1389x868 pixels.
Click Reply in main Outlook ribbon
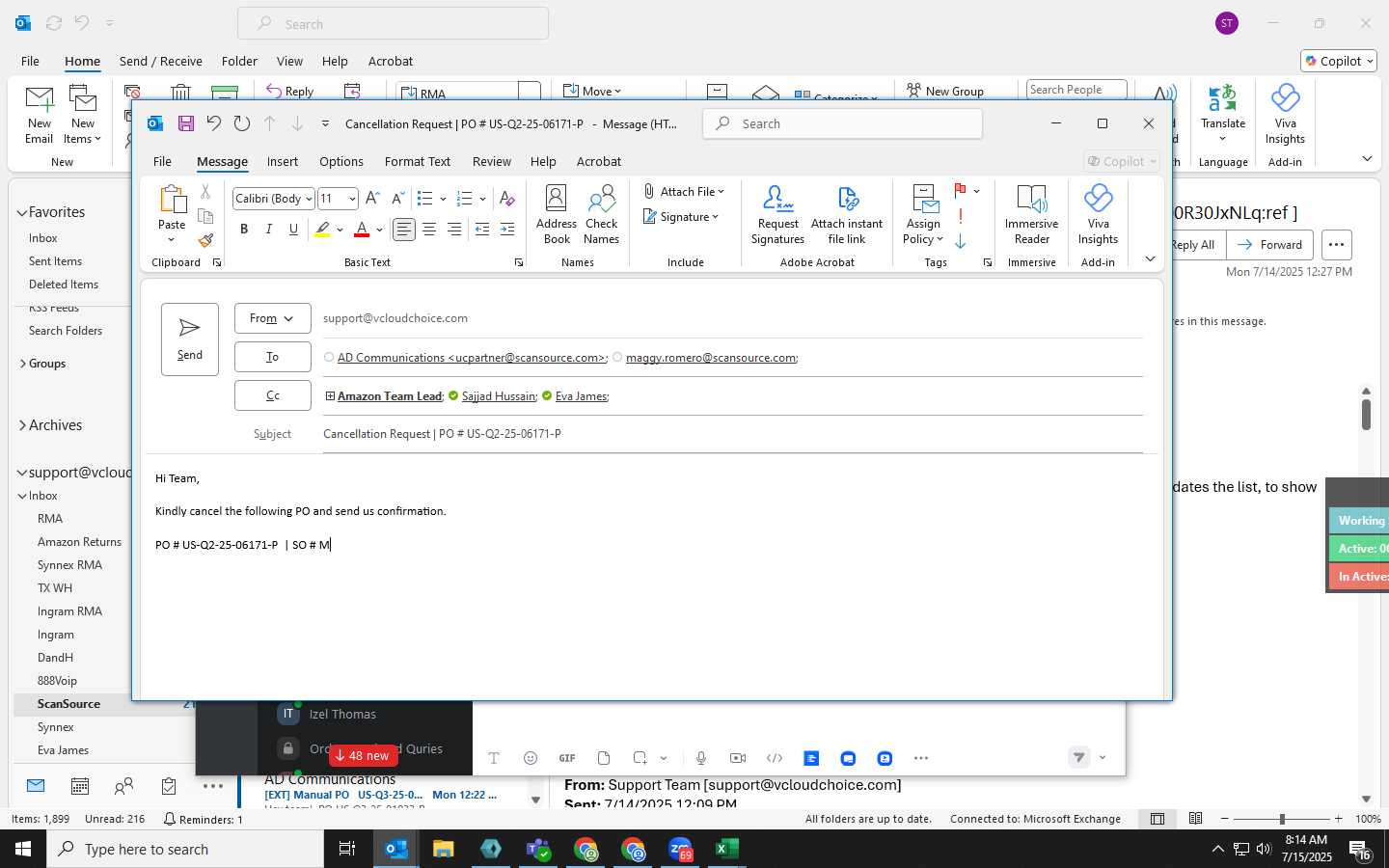pos(290,92)
